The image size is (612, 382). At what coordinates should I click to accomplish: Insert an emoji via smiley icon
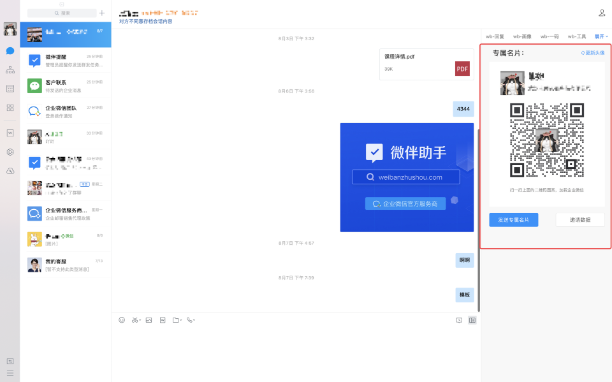point(122,320)
